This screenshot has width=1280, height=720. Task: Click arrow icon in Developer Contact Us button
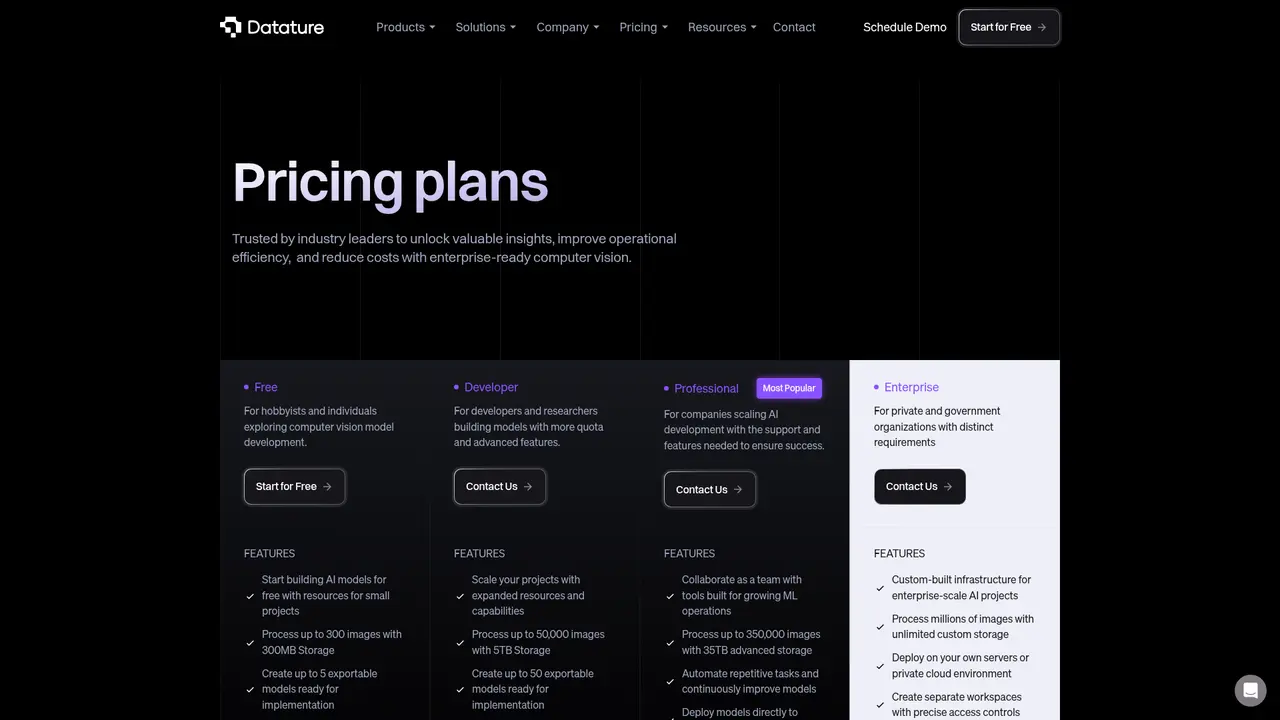(x=528, y=487)
